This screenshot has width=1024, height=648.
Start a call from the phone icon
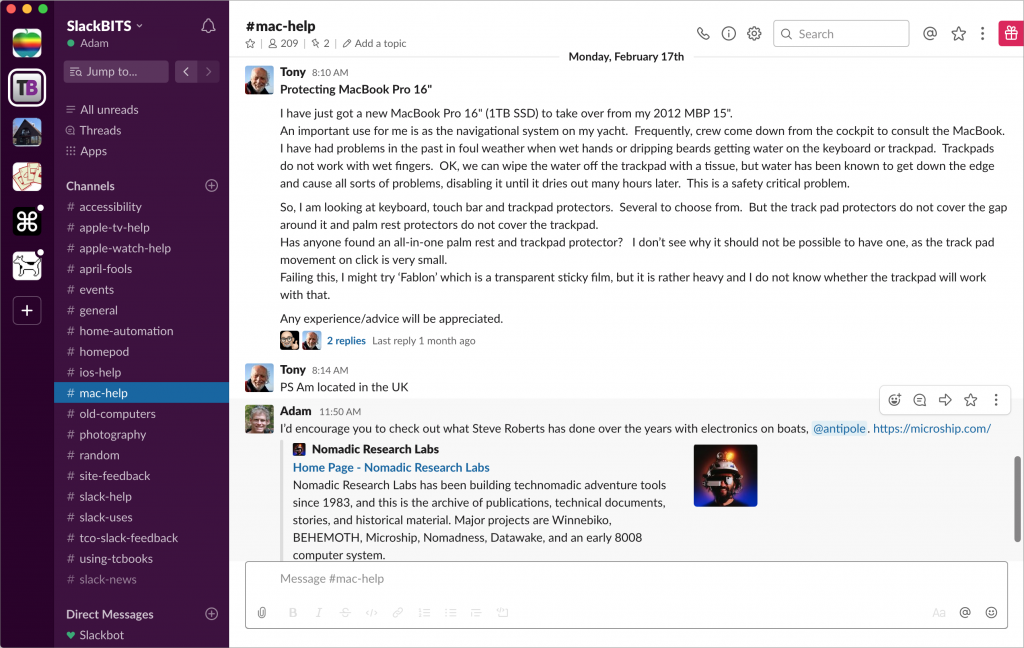701,32
